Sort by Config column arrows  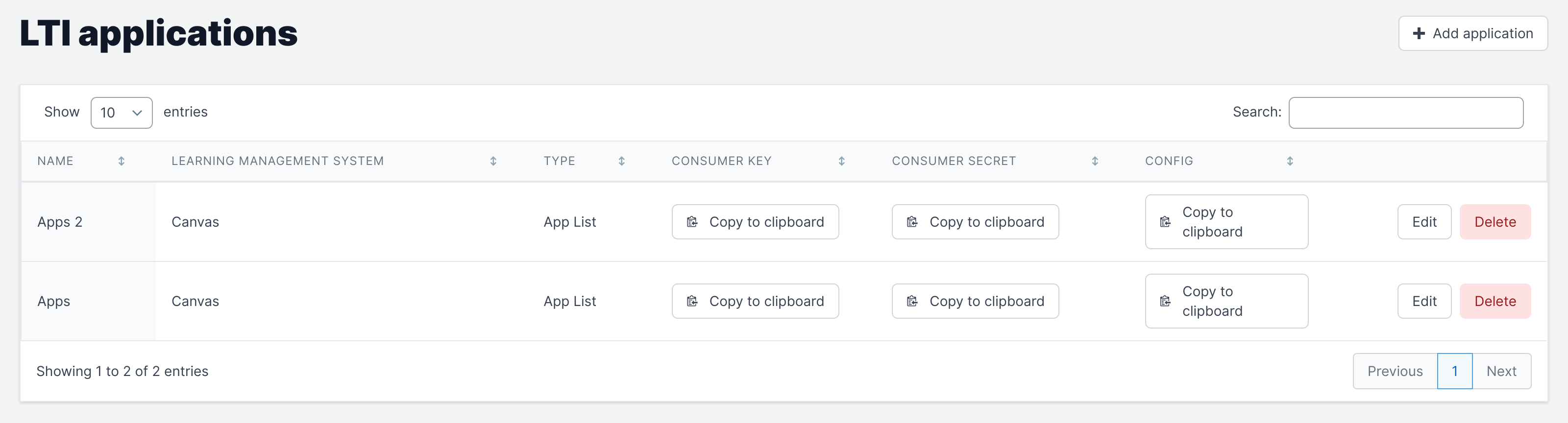tap(1290, 161)
